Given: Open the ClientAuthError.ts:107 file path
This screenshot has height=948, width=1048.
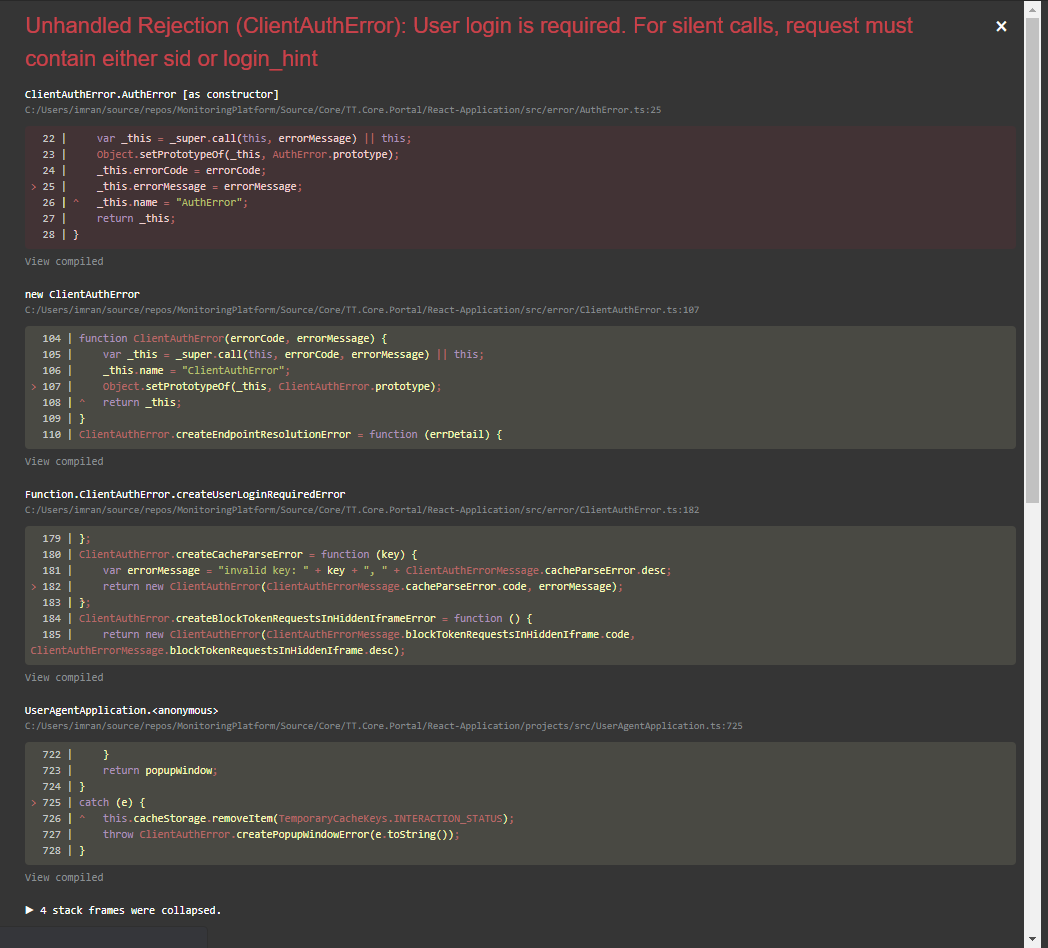Looking at the screenshot, I should [x=362, y=310].
